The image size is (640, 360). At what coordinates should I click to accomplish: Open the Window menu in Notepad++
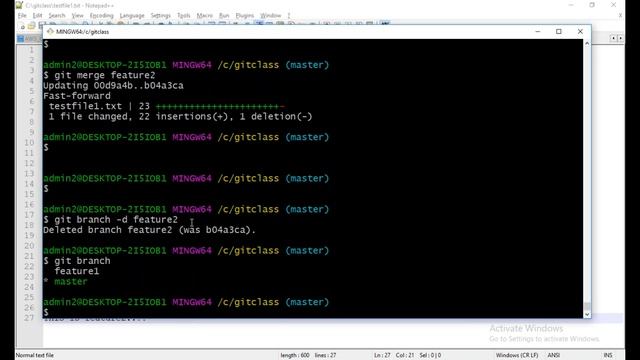coord(271,16)
